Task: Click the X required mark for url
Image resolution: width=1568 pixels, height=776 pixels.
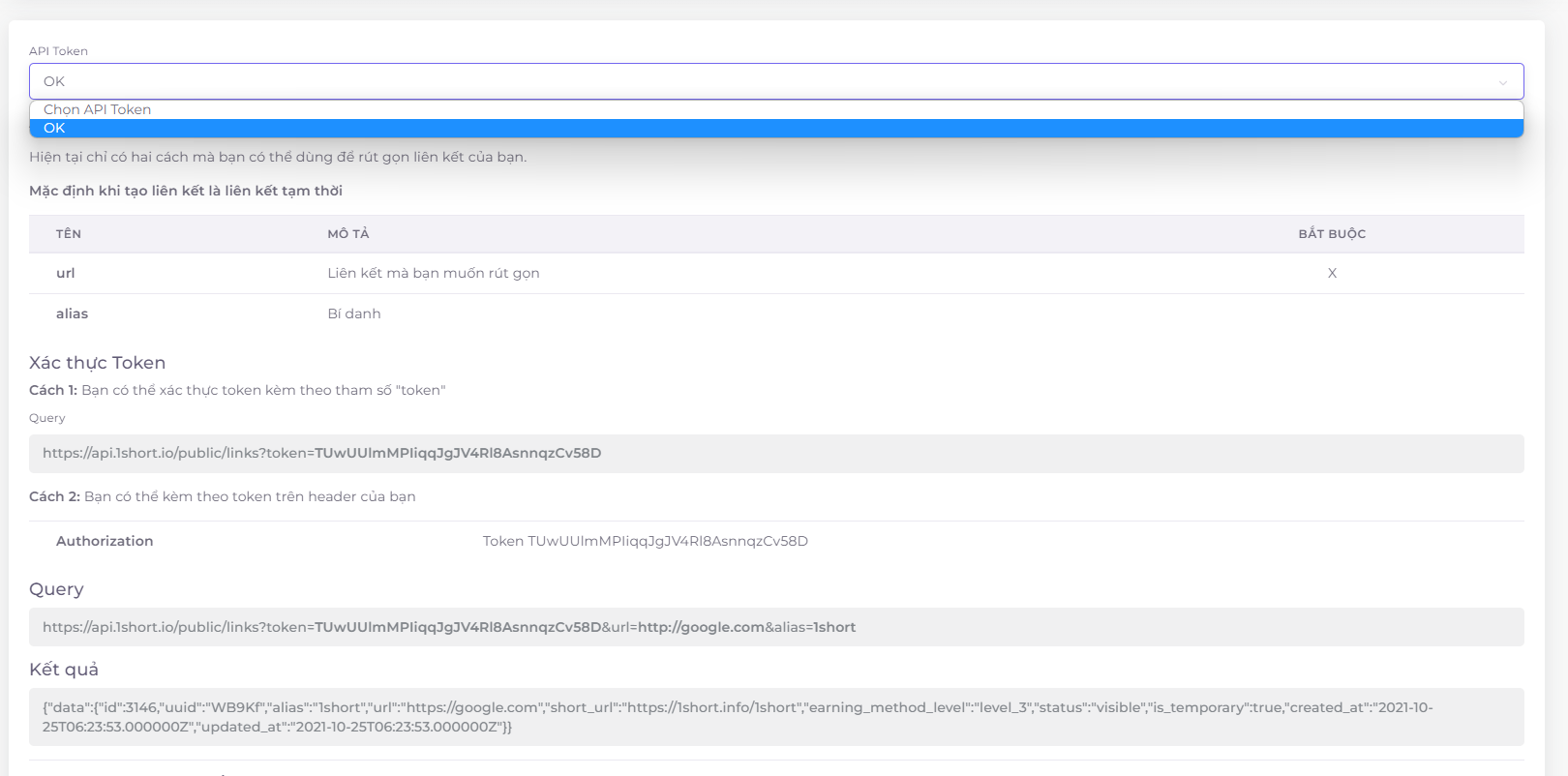Action: [1332, 274]
